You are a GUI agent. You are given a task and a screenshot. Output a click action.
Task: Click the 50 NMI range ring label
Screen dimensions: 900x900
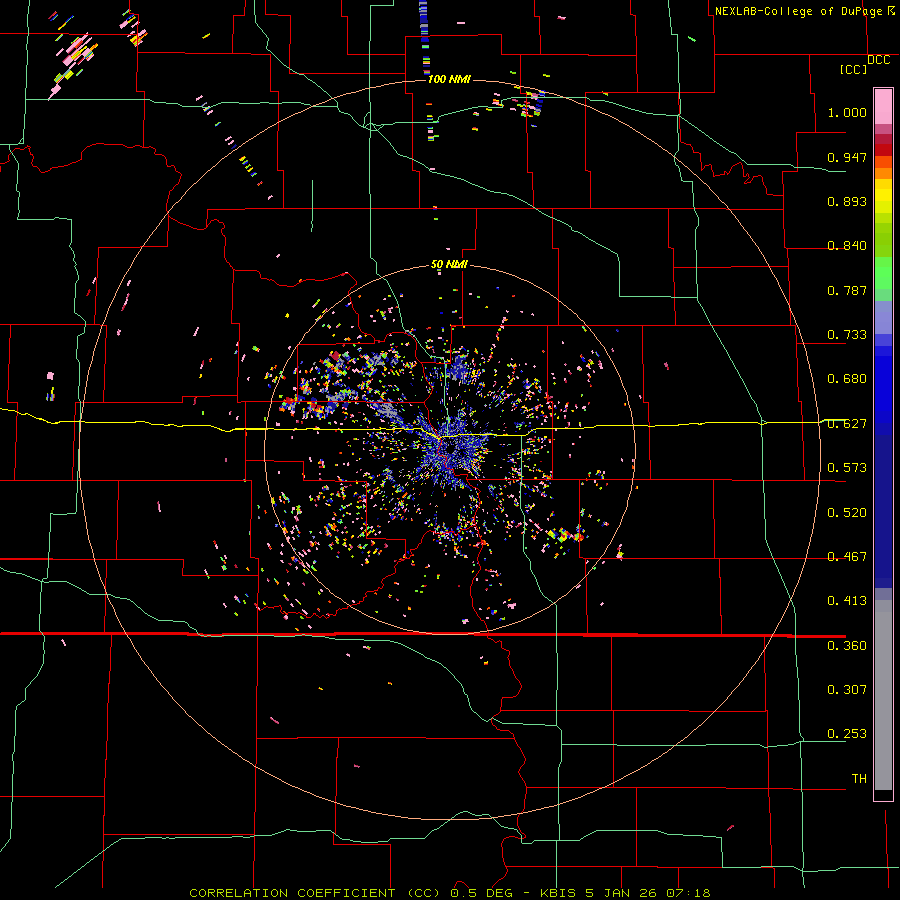(x=449, y=265)
